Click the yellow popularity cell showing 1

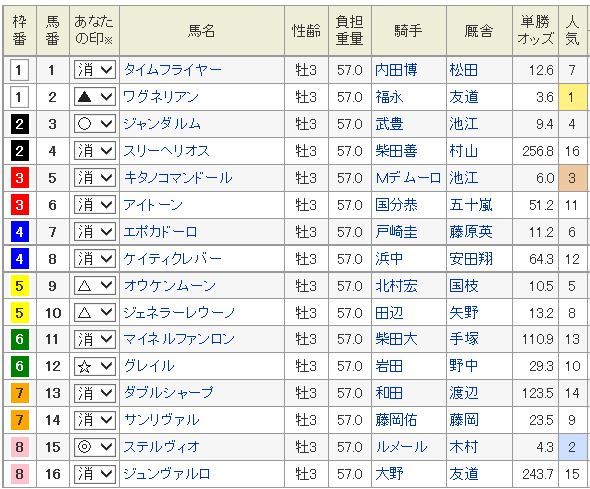[x=572, y=97]
